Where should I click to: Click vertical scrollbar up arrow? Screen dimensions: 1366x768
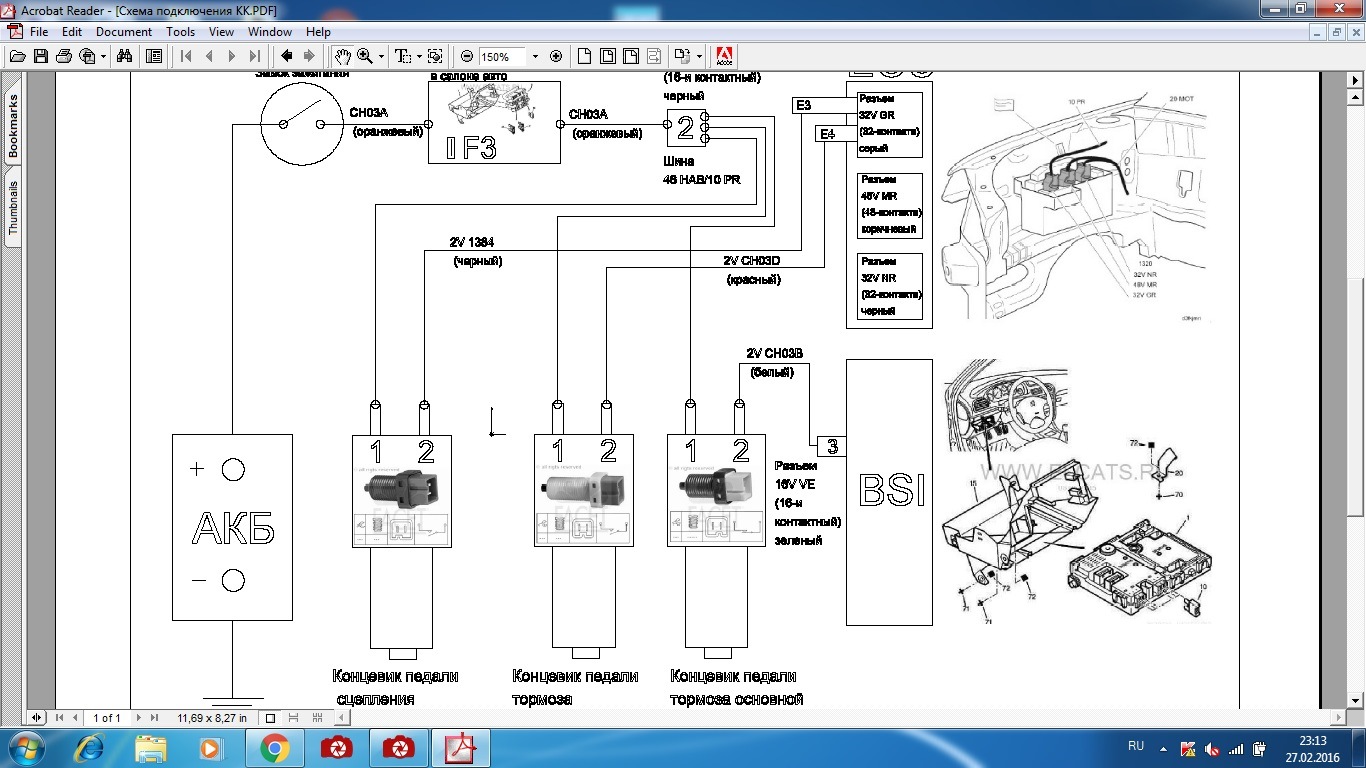(x=1357, y=97)
